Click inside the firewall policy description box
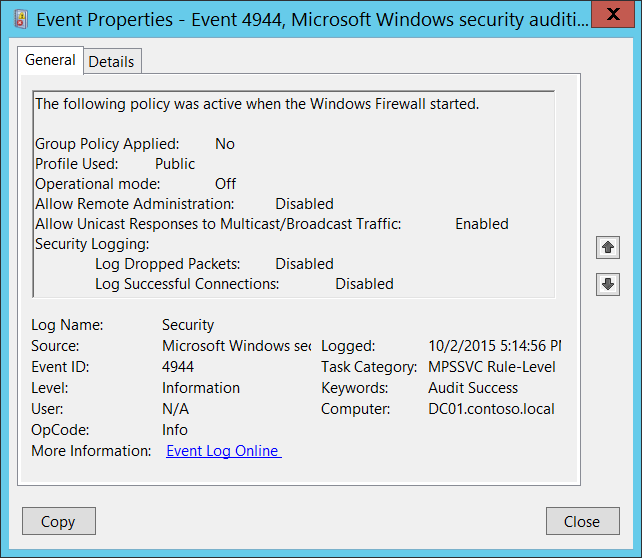This screenshot has width=642, height=558. click(x=293, y=194)
